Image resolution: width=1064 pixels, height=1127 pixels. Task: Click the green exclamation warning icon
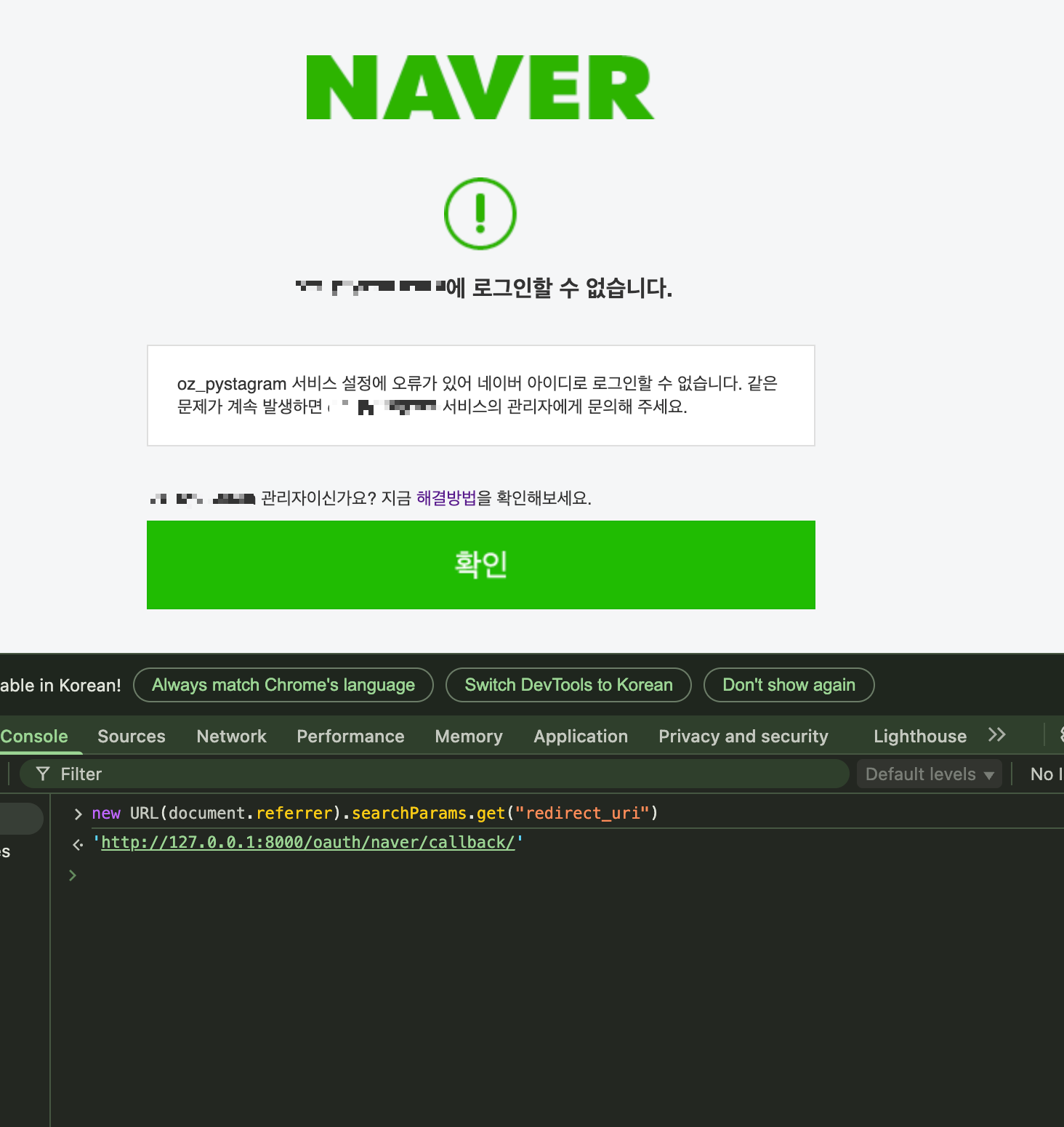[x=480, y=214]
